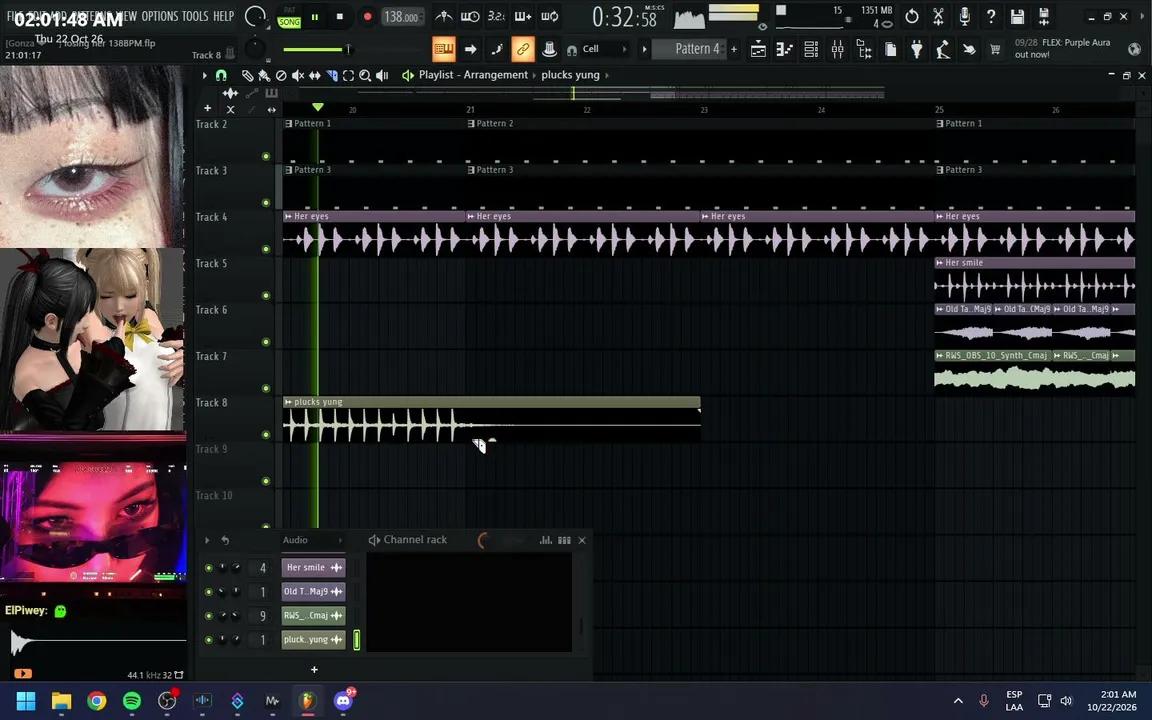Image resolution: width=1152 pixels, height=720 pixels.
Task: Mute 'Her smile' channel green light
Action: 209,568
